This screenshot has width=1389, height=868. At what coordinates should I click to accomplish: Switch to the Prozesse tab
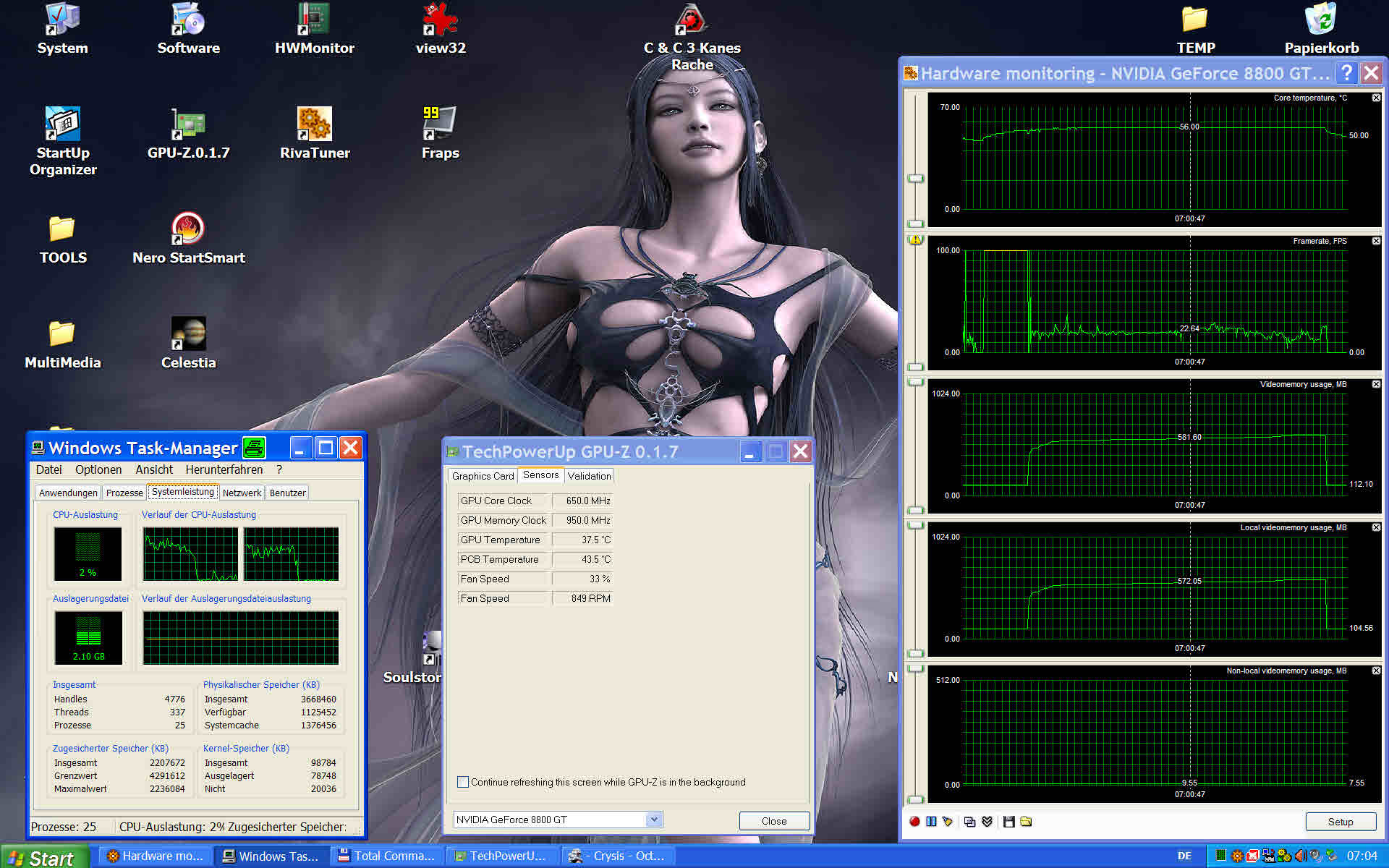124,493
